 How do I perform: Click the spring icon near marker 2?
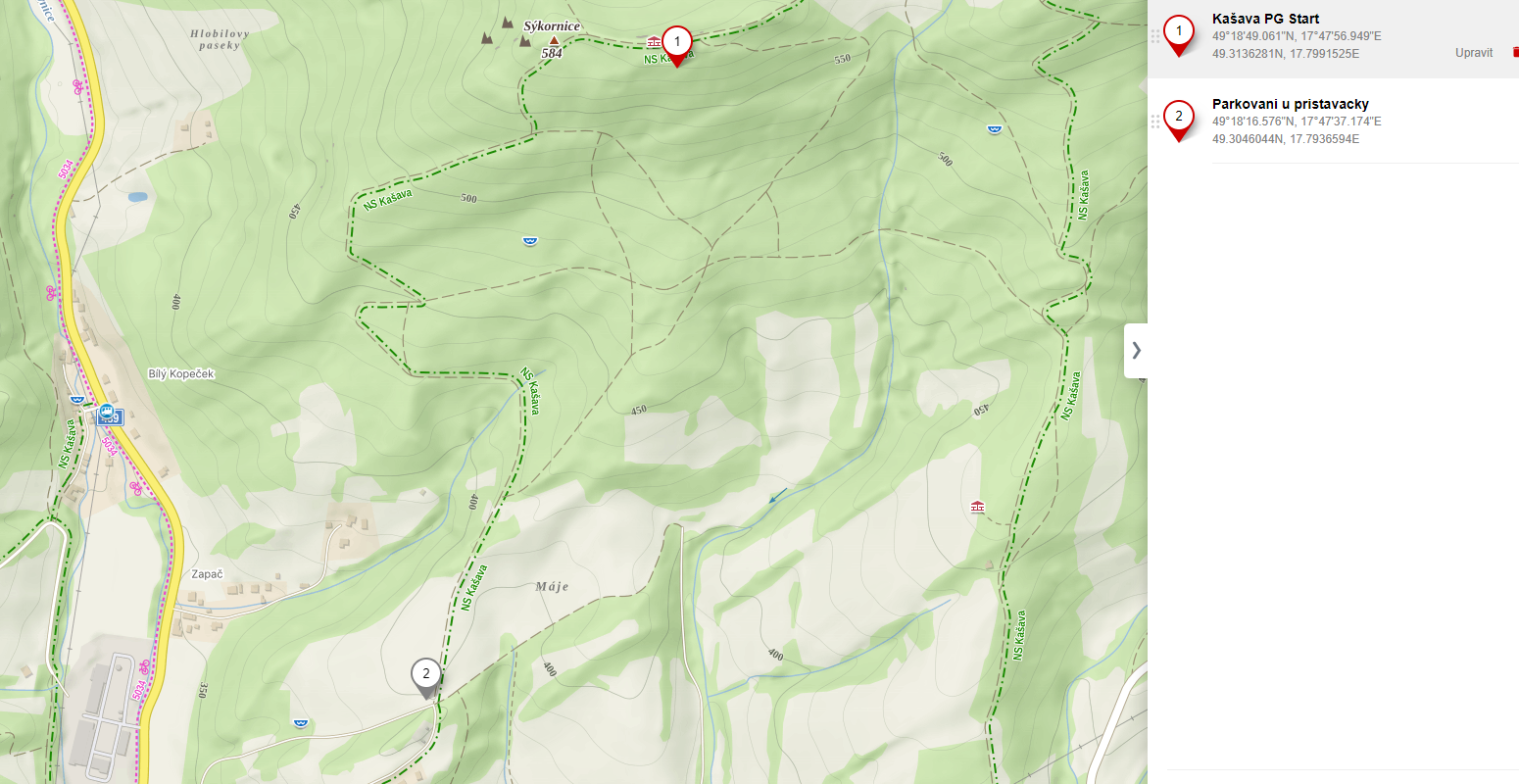[300, 723]
